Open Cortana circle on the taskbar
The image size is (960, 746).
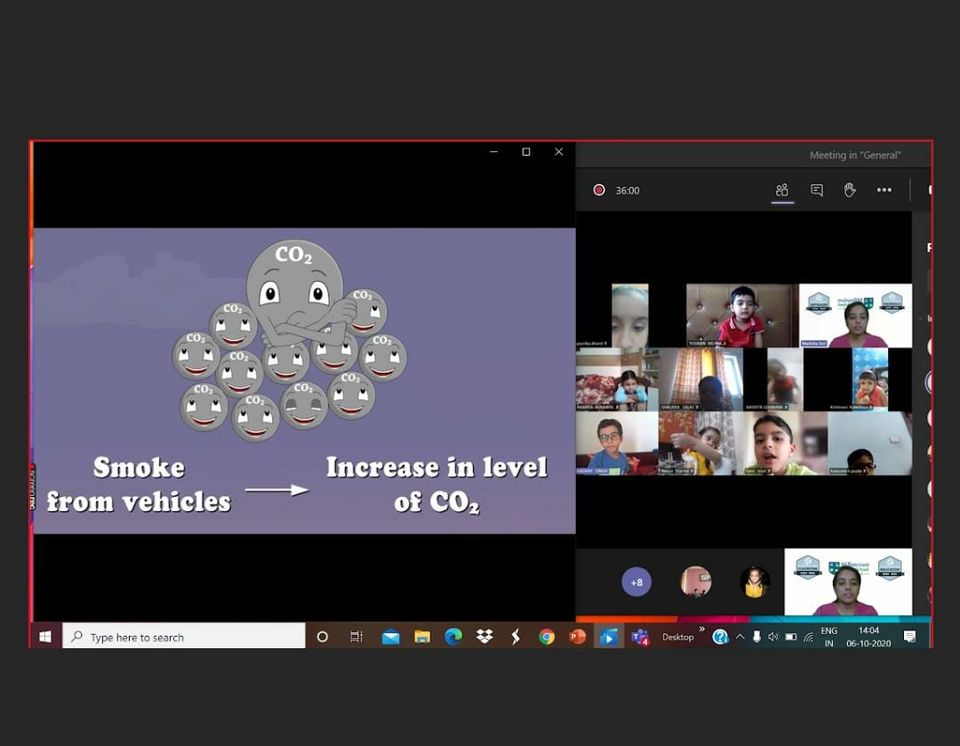point(322,637)
